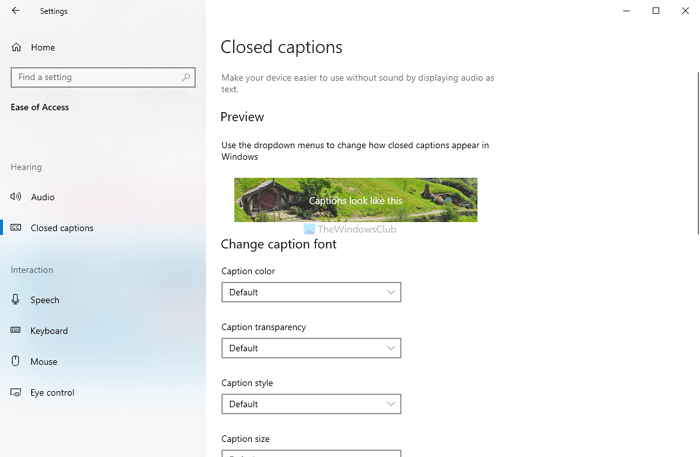700x457 pixels.
Task: Open the Speech settings page
Action: (x=45, y=300)
